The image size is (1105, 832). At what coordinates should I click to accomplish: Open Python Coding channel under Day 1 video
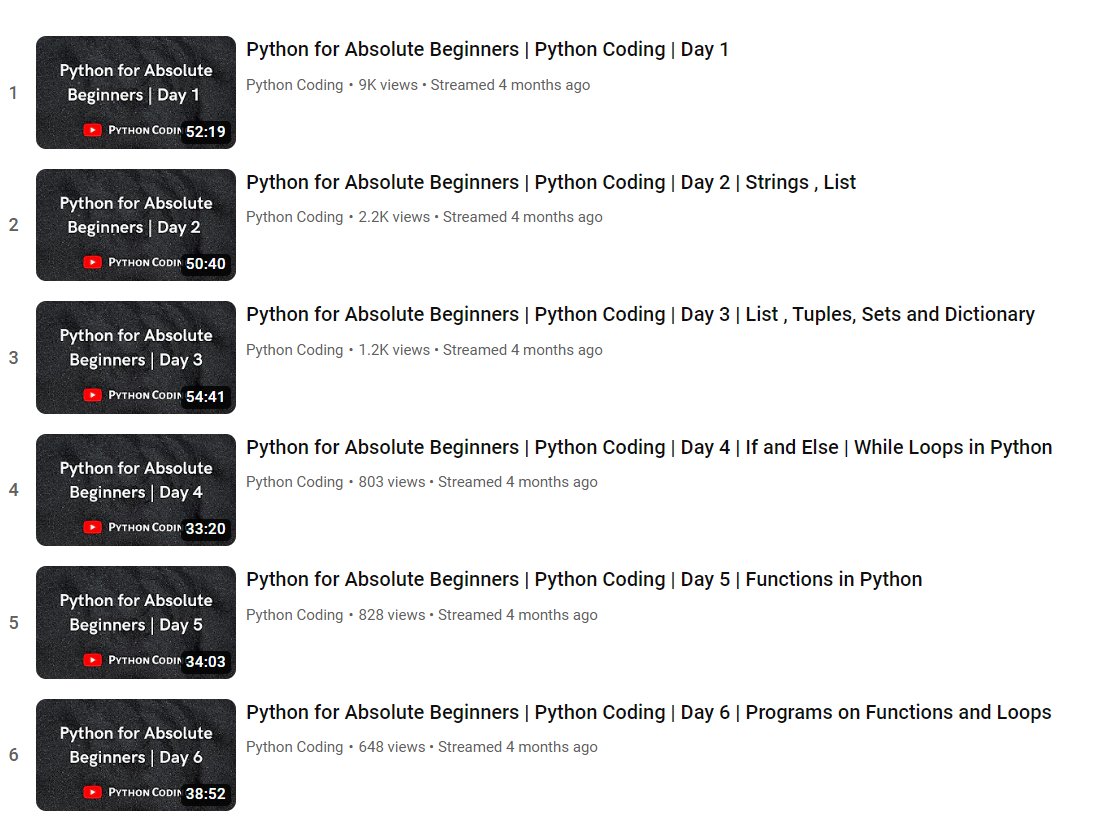(295, 85)
